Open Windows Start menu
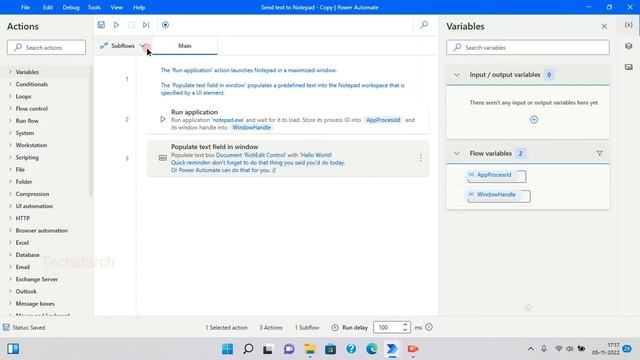The width and height of the screenshot is (640, 360). [x=227, y=349]
